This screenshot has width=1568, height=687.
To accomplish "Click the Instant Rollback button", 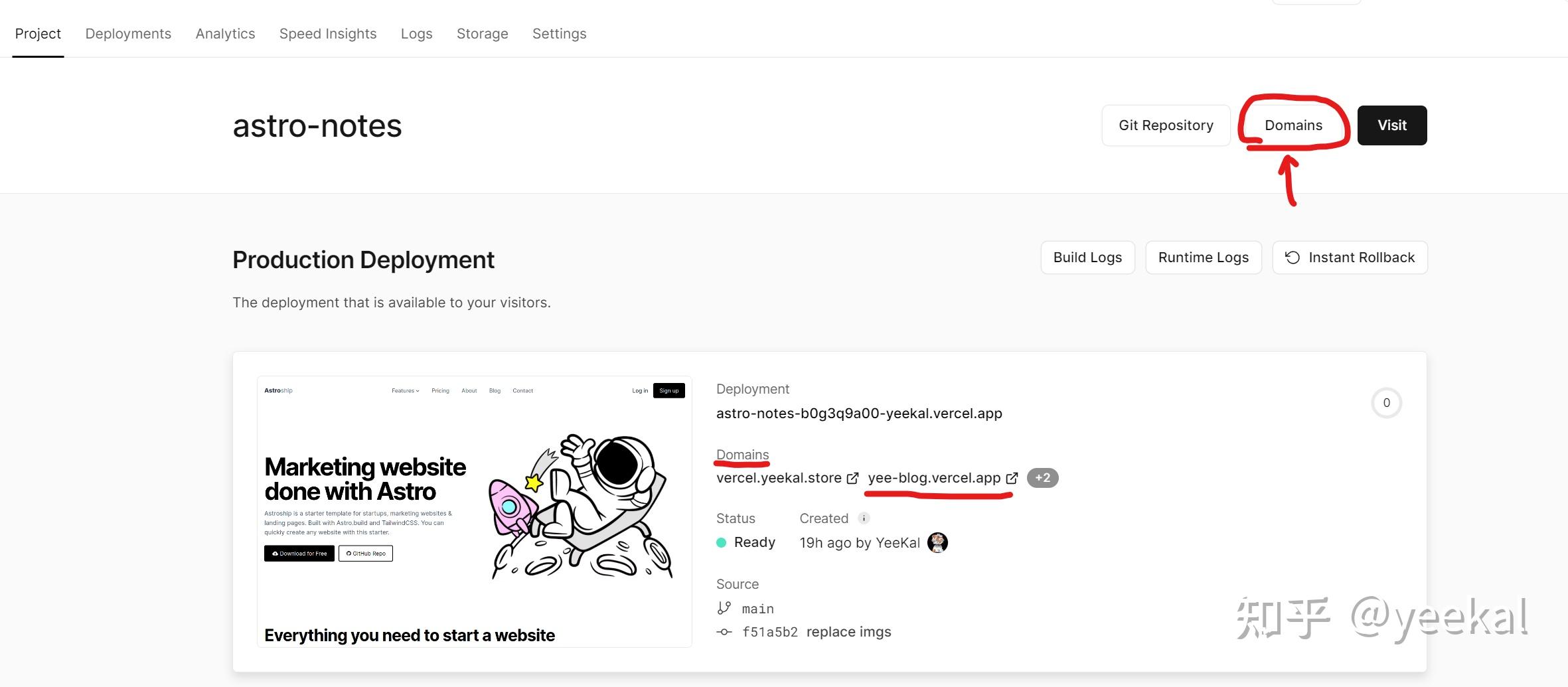I will (x=1350, y=258).
